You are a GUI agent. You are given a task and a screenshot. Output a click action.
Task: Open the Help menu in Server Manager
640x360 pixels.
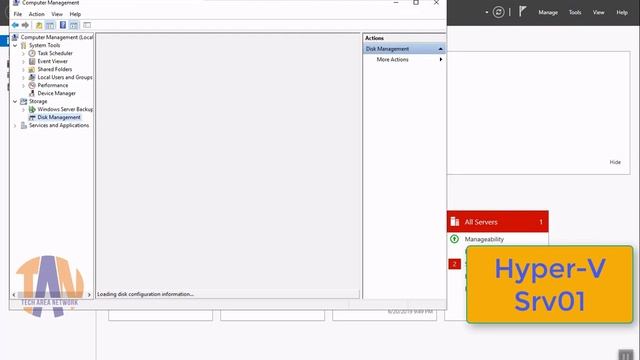click(622, 13)
